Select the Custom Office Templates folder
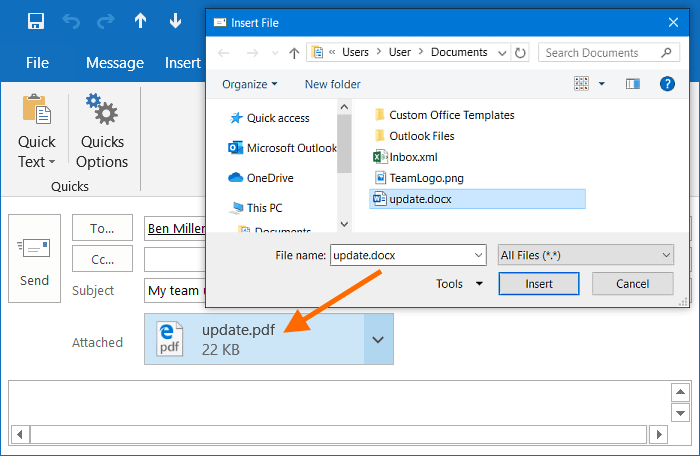The width and height of the screenshot is (700, 456). [444, 115]
